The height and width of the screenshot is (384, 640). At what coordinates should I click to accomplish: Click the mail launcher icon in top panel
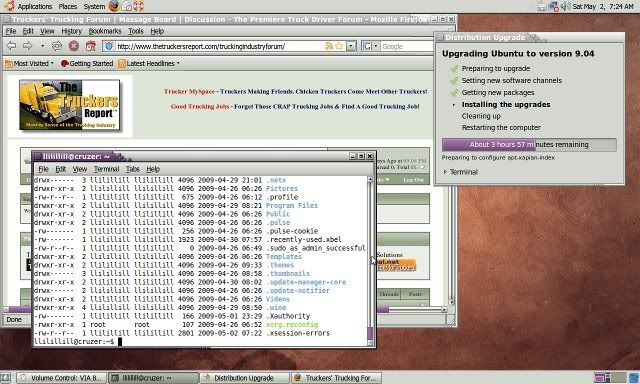[x=127, y=6]
